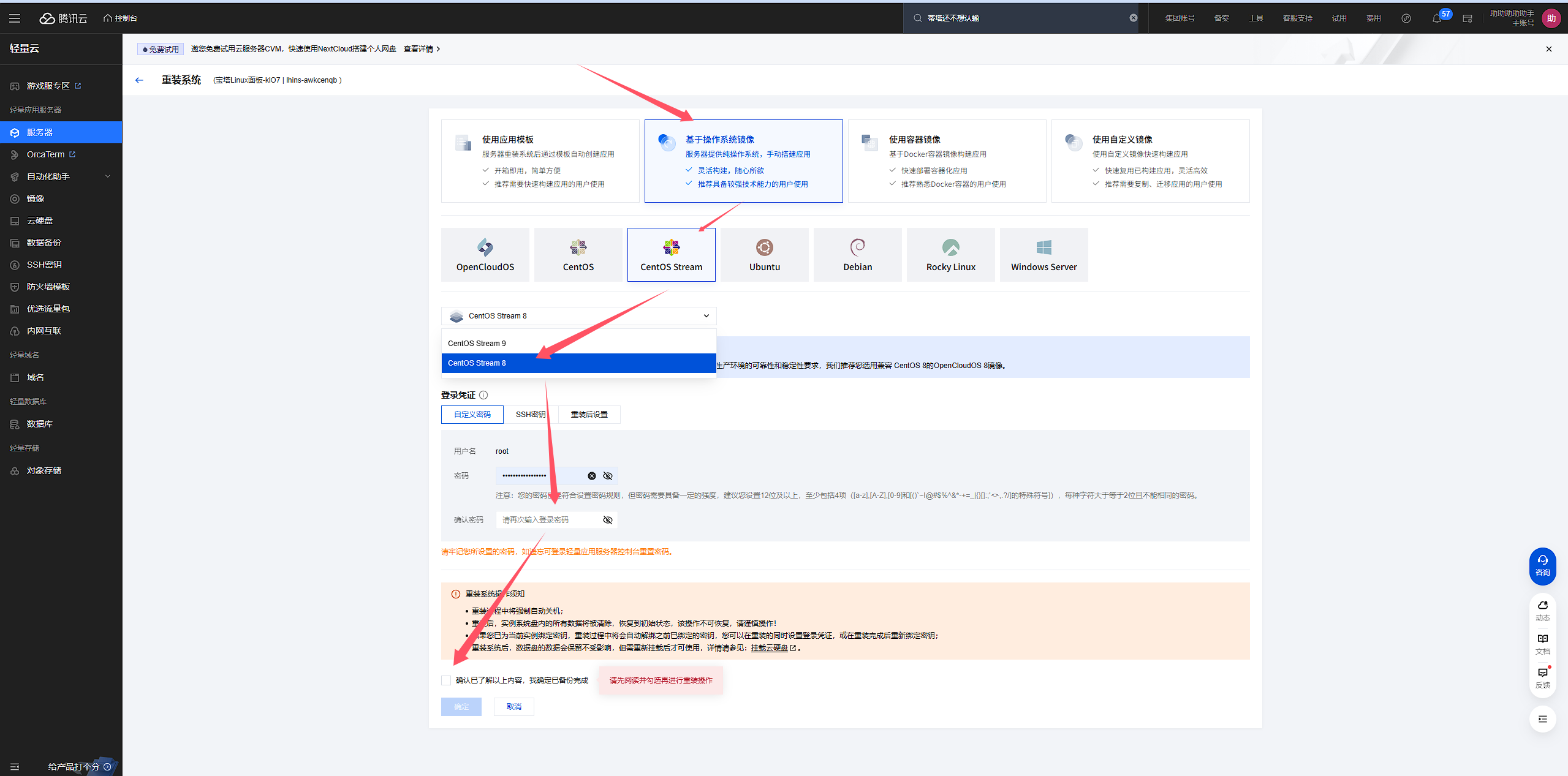Choose the Windows Server image tile

(x=1043, y=255)
